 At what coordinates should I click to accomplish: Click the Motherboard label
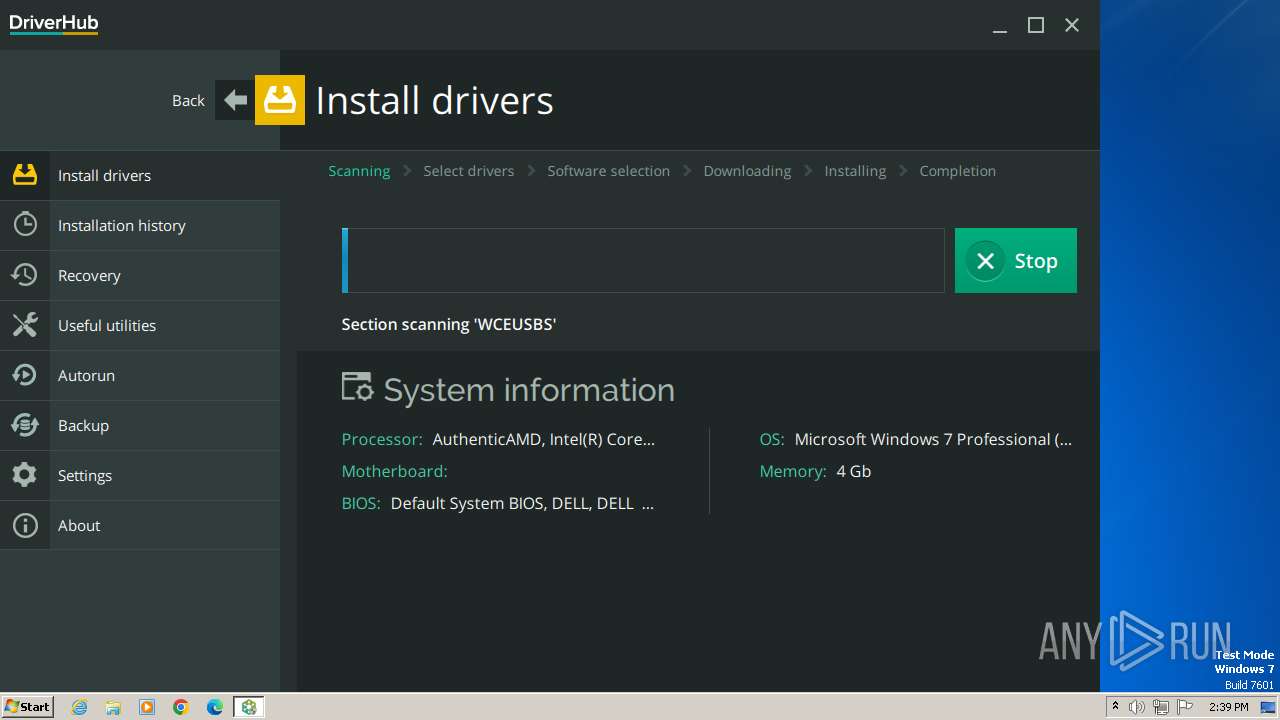click(394, 471)
